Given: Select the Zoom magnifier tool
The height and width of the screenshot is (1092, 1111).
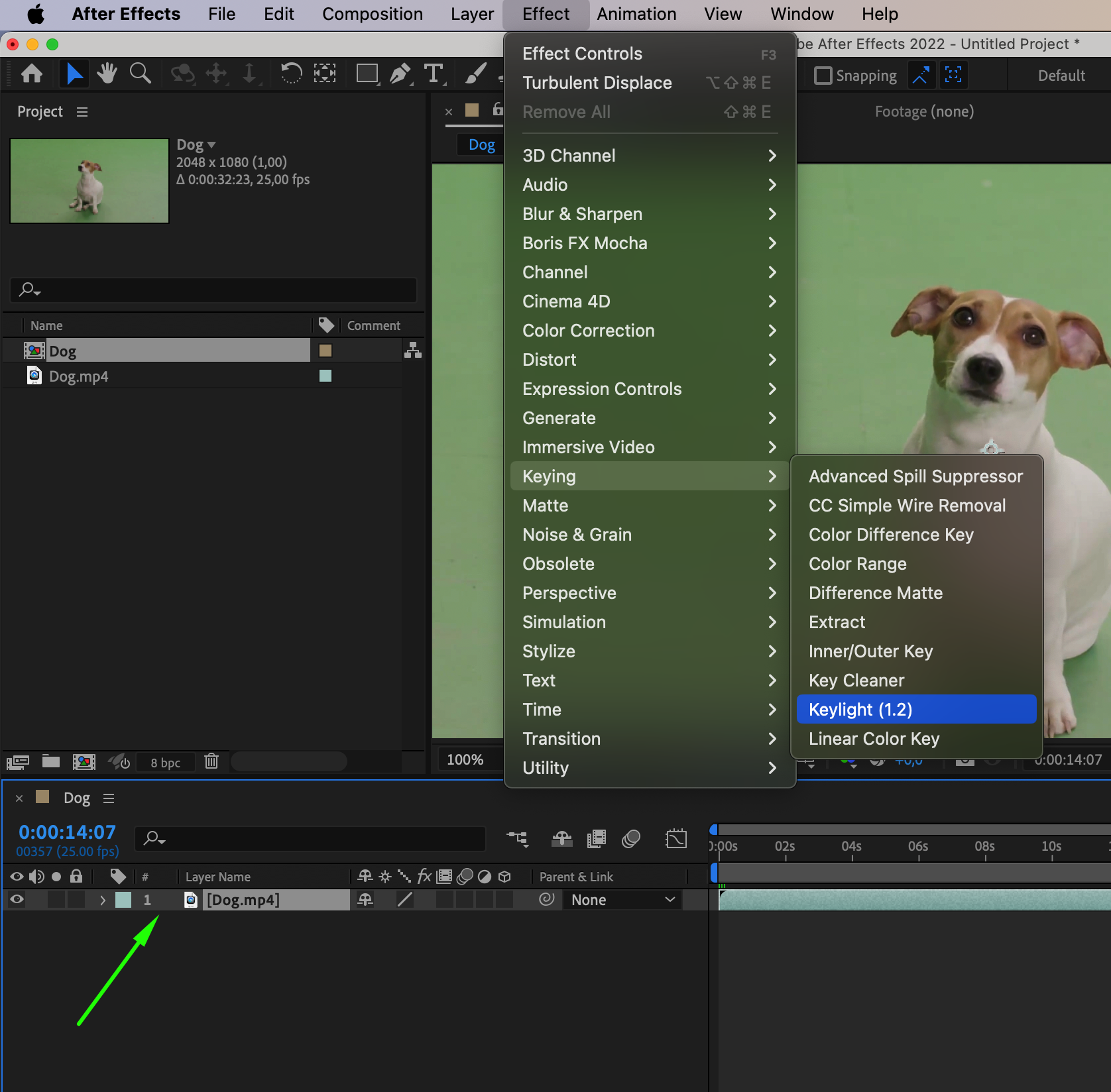Looking at the screenshot, I should [140, 74].
